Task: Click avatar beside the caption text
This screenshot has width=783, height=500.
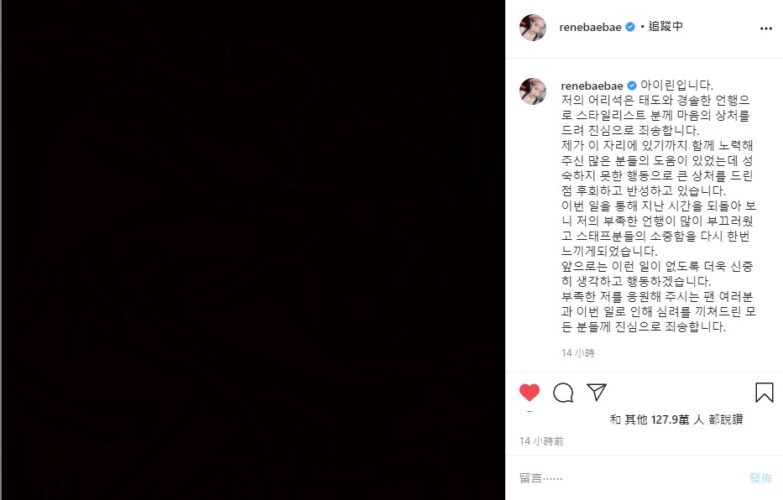Action: point(533,91)
